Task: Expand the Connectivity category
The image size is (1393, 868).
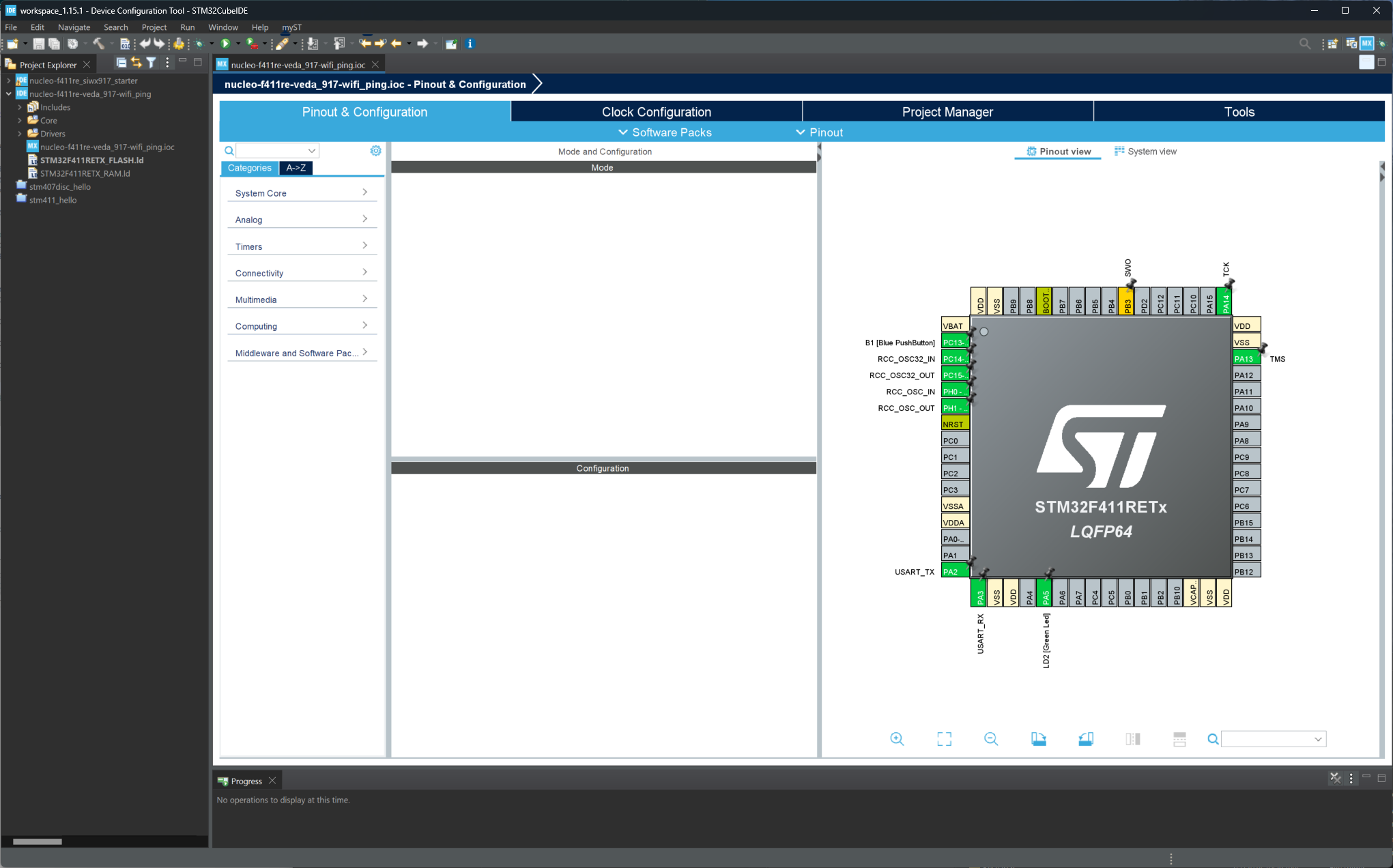Action: click(301, 272)
